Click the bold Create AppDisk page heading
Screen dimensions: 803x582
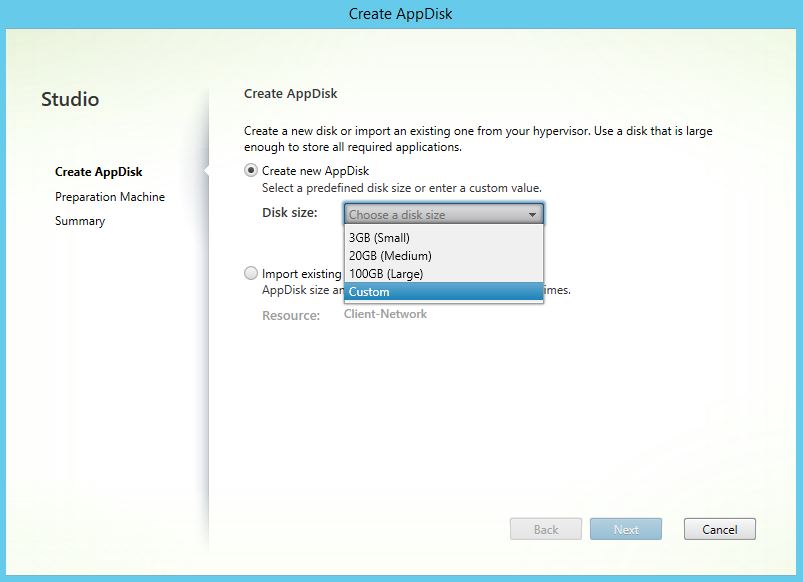(290, 94)
